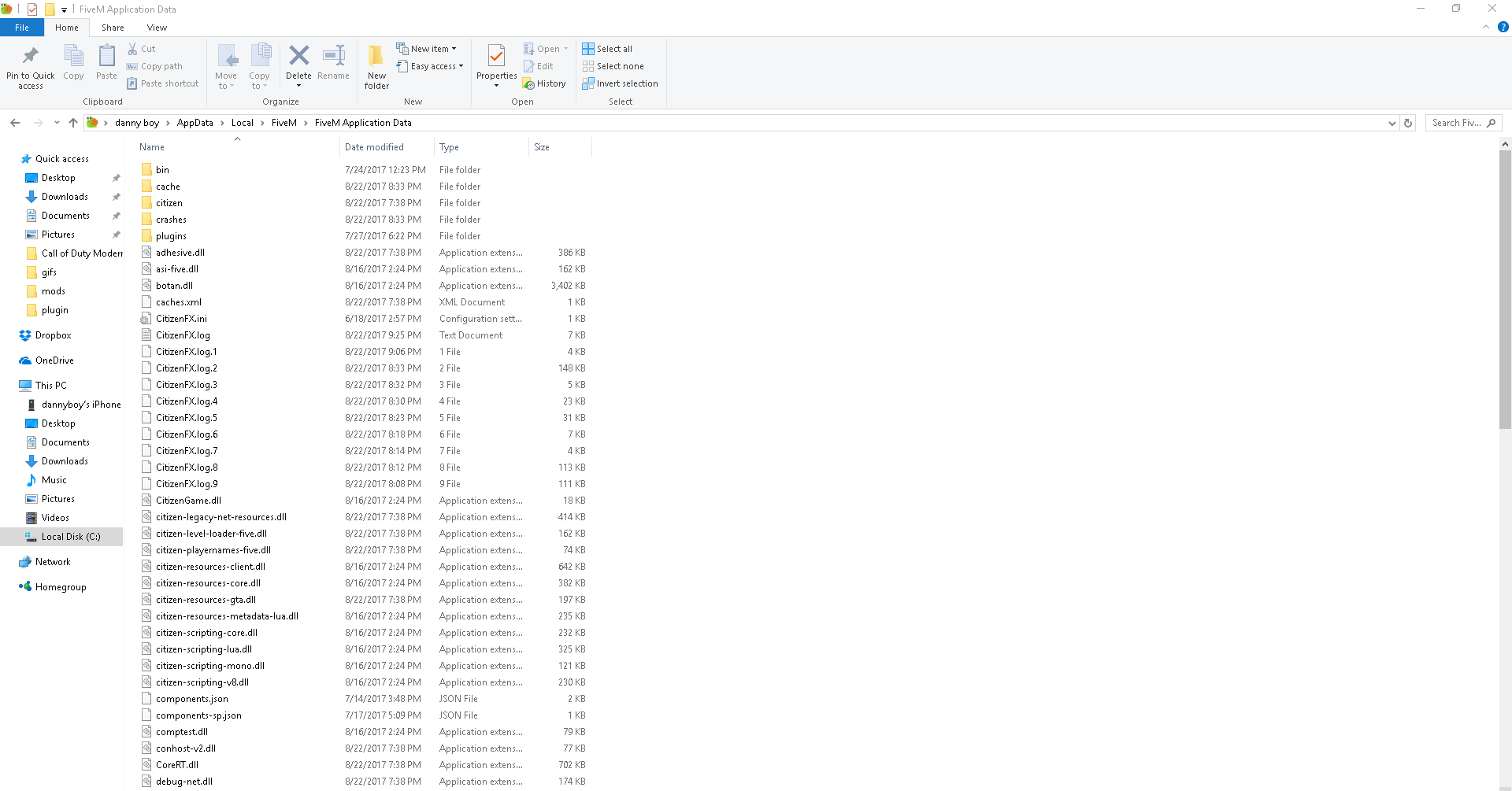
Task: Click Select all
Action: (607, 49)
